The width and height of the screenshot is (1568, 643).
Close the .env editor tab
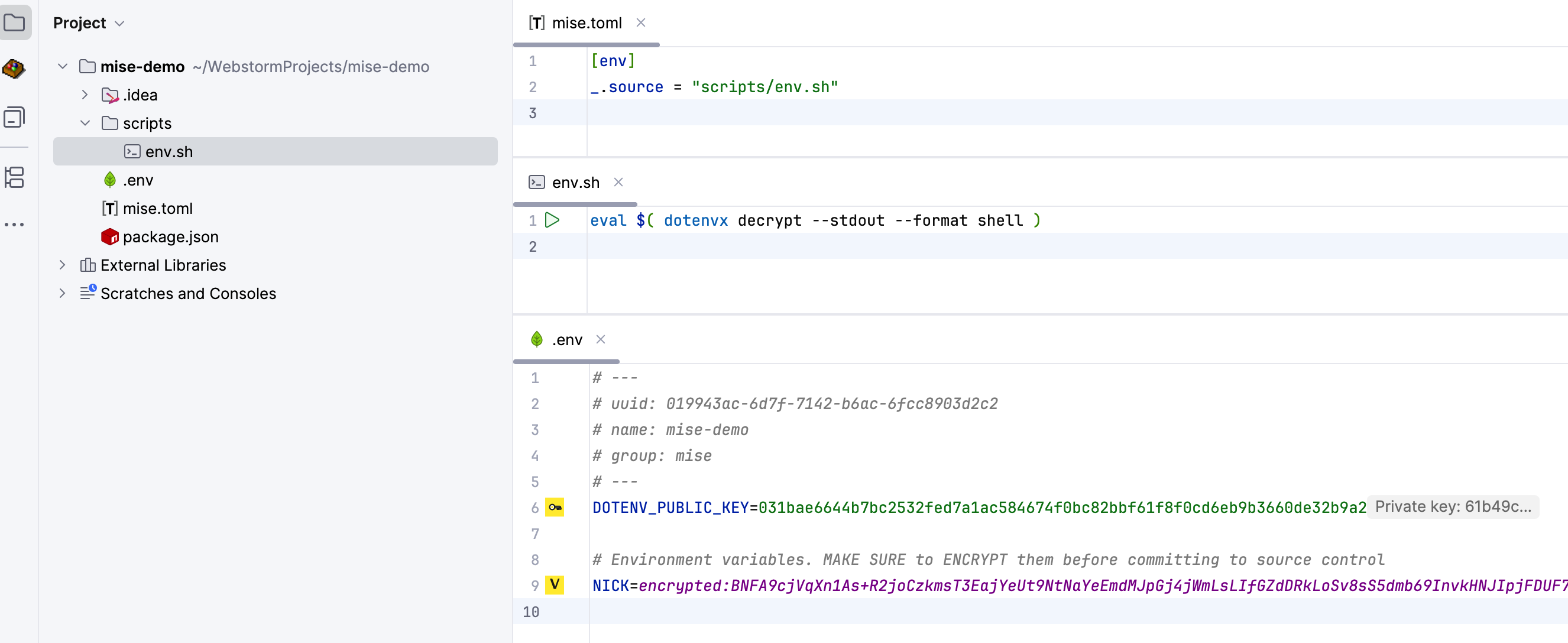click(x=600, y=339)
